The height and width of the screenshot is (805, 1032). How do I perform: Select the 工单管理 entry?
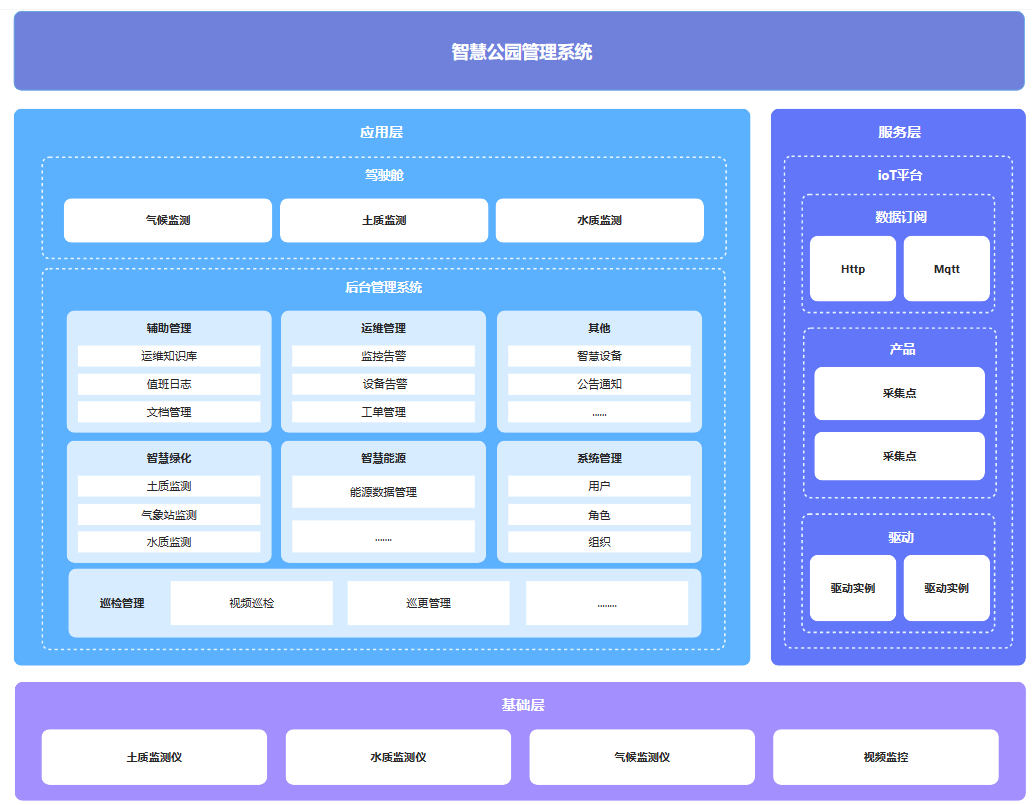coord(383,412)
